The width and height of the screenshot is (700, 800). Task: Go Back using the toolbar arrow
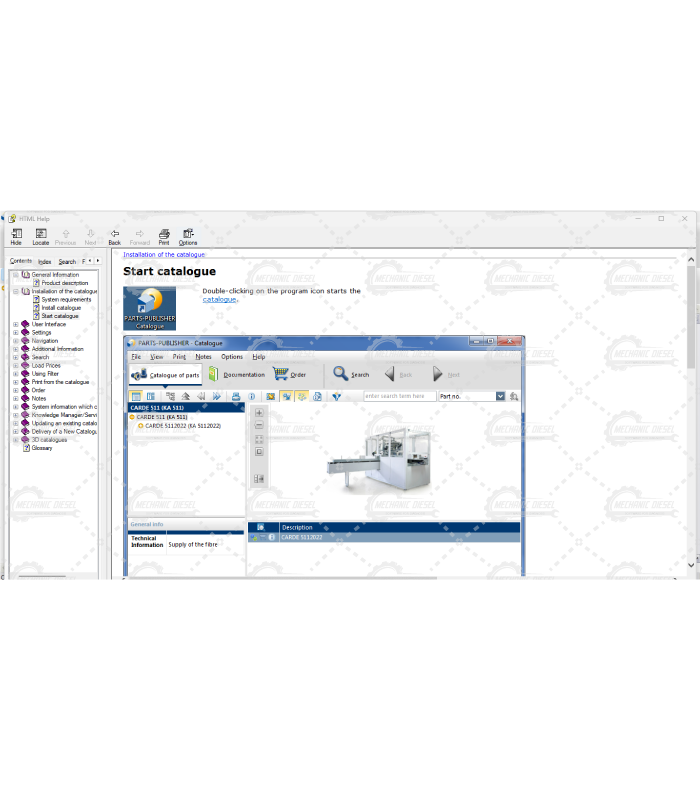coord(114,236)
